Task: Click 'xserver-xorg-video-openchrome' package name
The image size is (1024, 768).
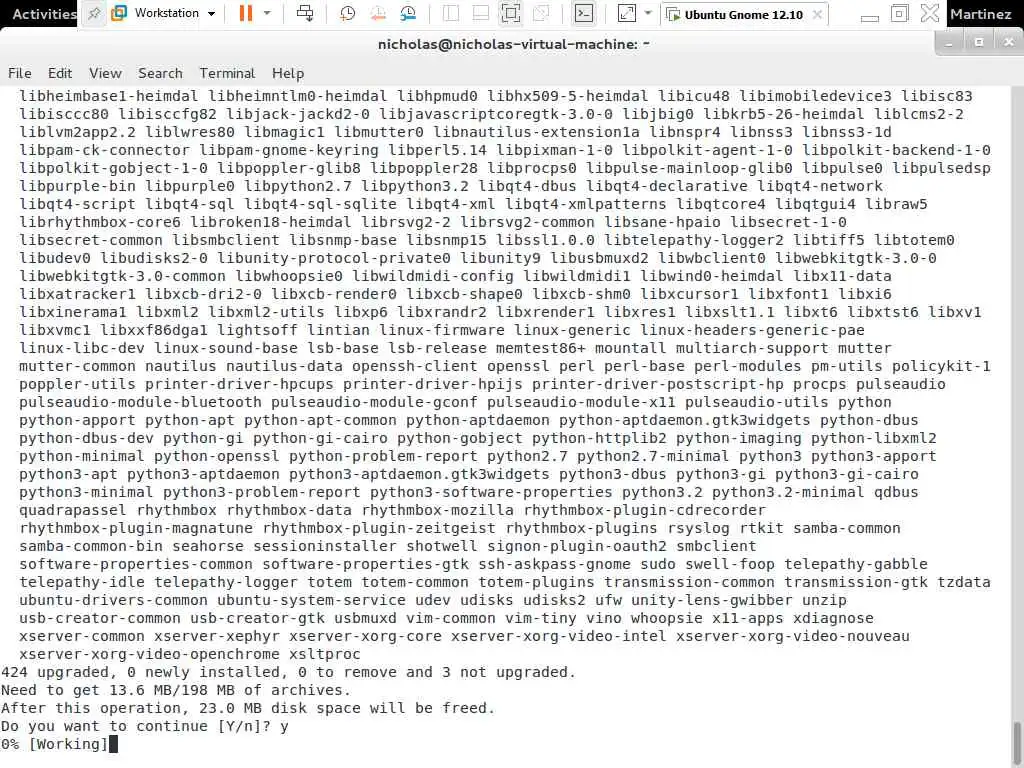Action: (x=149, y=654)
